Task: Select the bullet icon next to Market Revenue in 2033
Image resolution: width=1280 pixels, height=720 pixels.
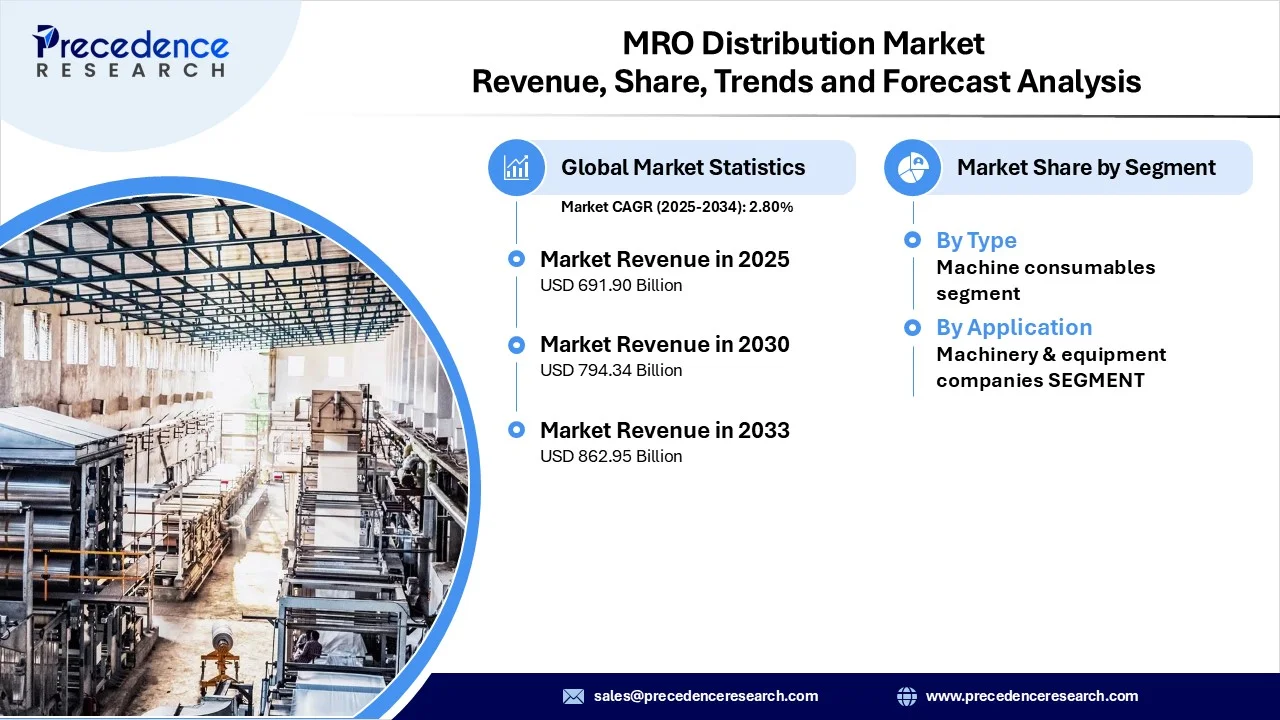Action: 516,429
